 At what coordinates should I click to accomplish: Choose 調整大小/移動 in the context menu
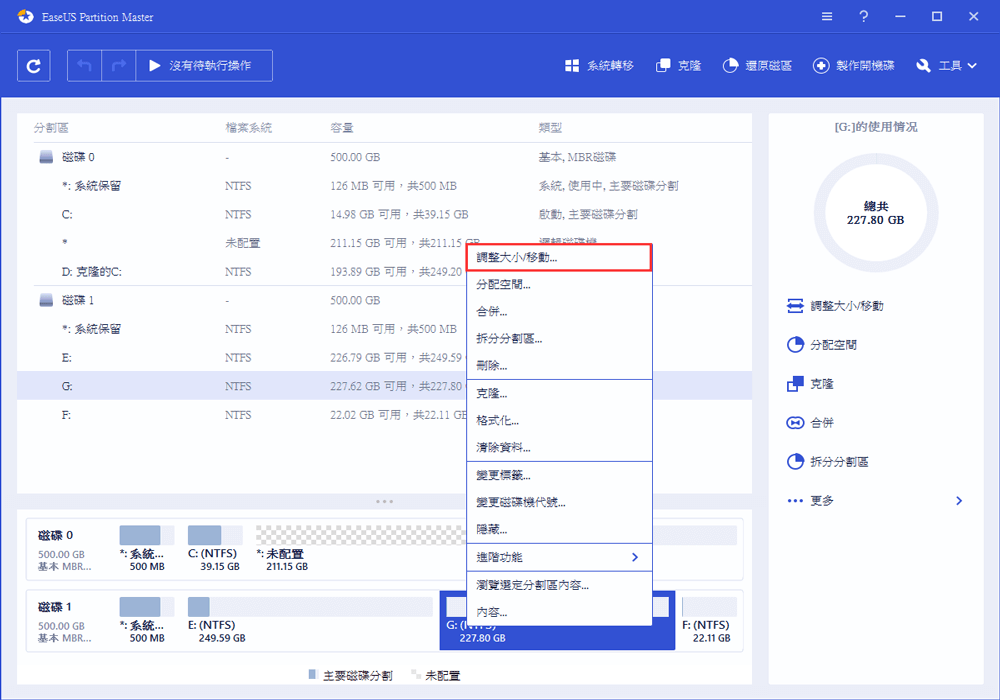pos(559,258)
